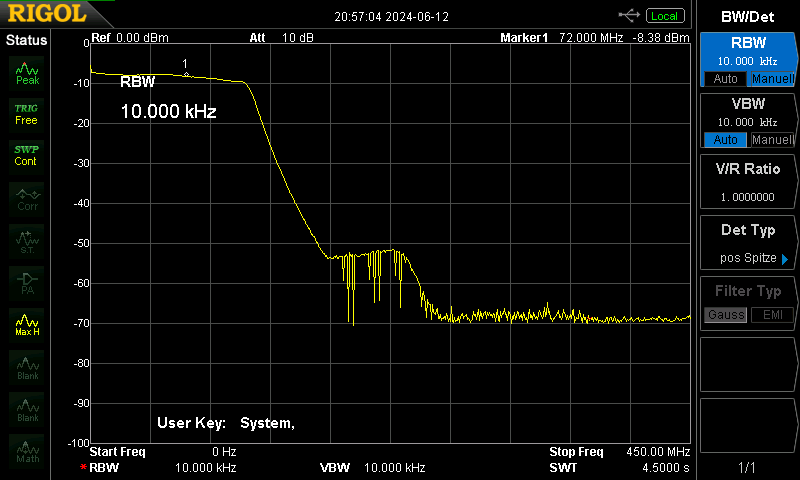The image size is (800, 480).
Task: Click the Local mode indicator
Action: (665, 16)
